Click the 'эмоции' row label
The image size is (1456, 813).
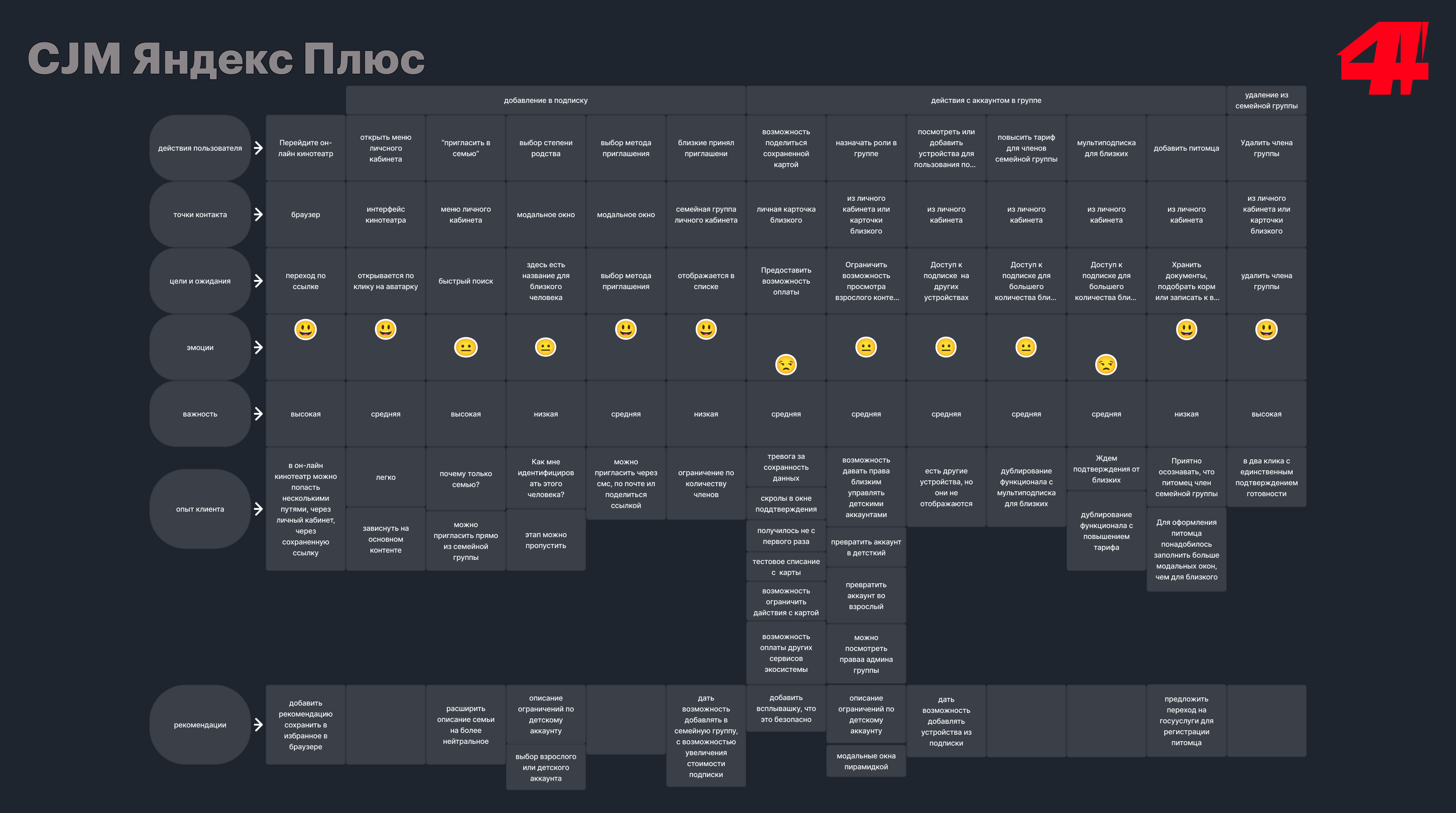pyautogui.click(x=200, y=347)
